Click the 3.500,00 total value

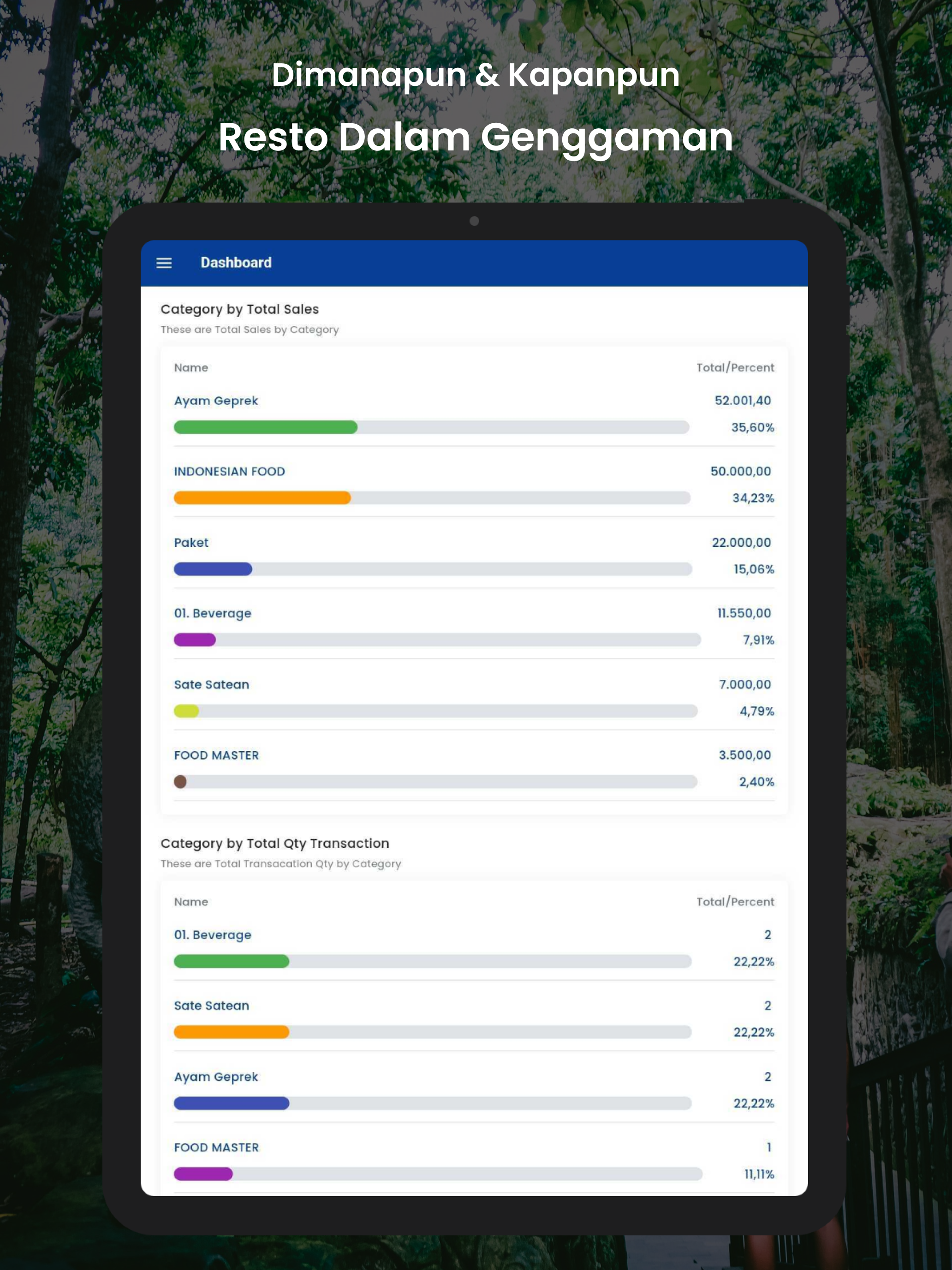(x=745, y=755)
